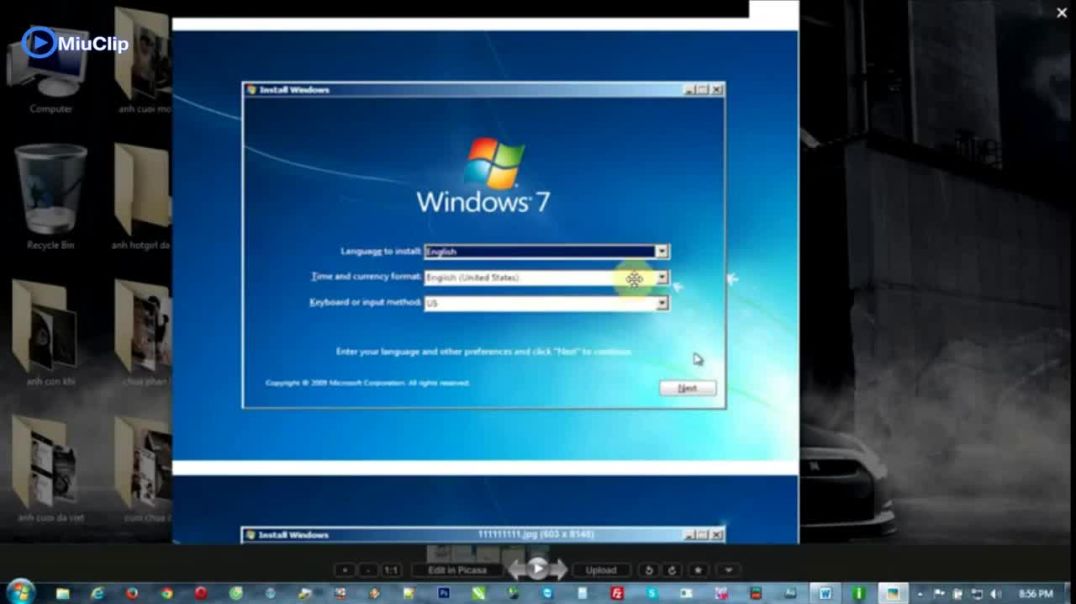The height and width of the screenshot is (604, 1076).
Task: Expand the 'Time and currency format' list
Action: pyautogui.click(x=661, y=277)
